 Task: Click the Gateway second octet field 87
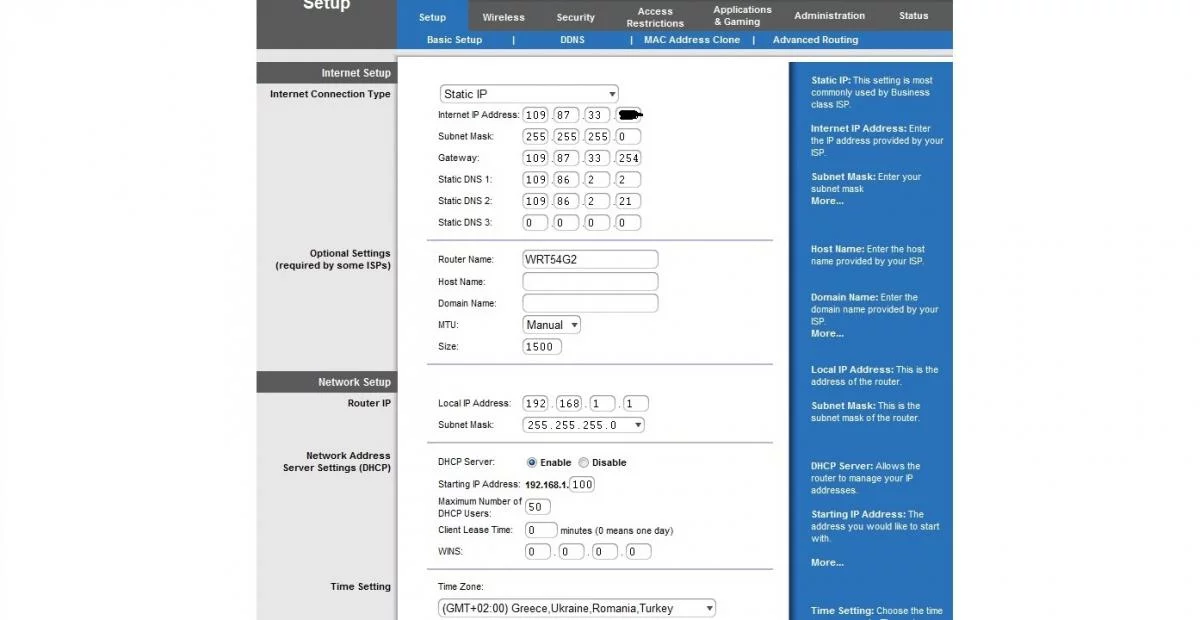[x=567, y=158]
